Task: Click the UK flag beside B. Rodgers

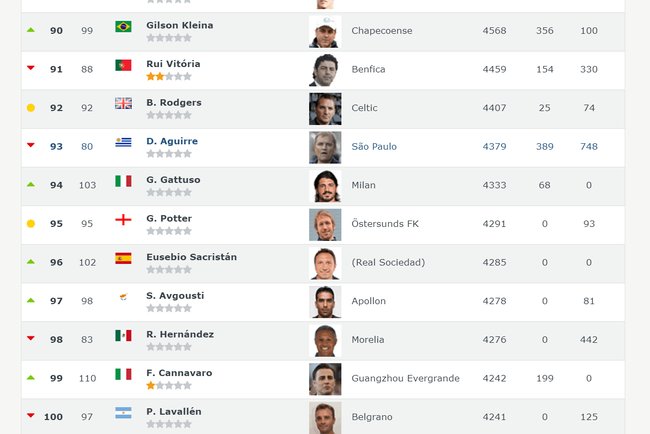Action: (x=123, y=103)
